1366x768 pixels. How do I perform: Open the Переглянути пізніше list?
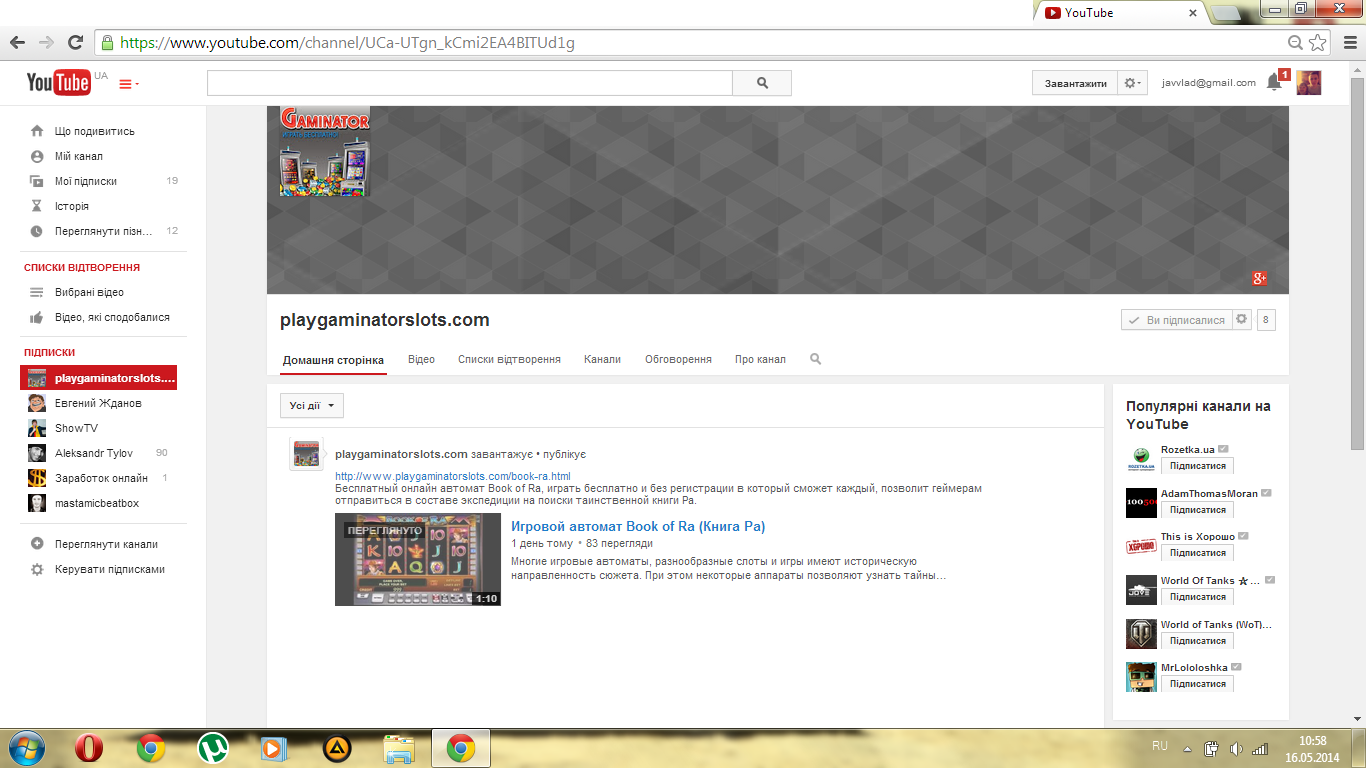[x=104, y=231]
